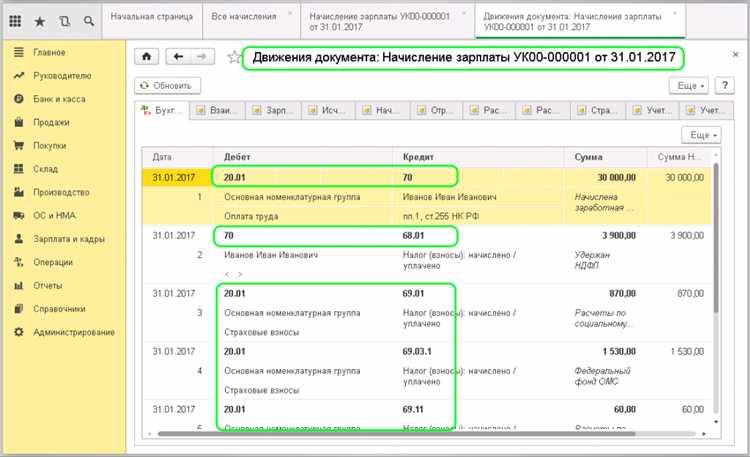Switch to the 'Начальная страница' tab

tap(153, 19)
